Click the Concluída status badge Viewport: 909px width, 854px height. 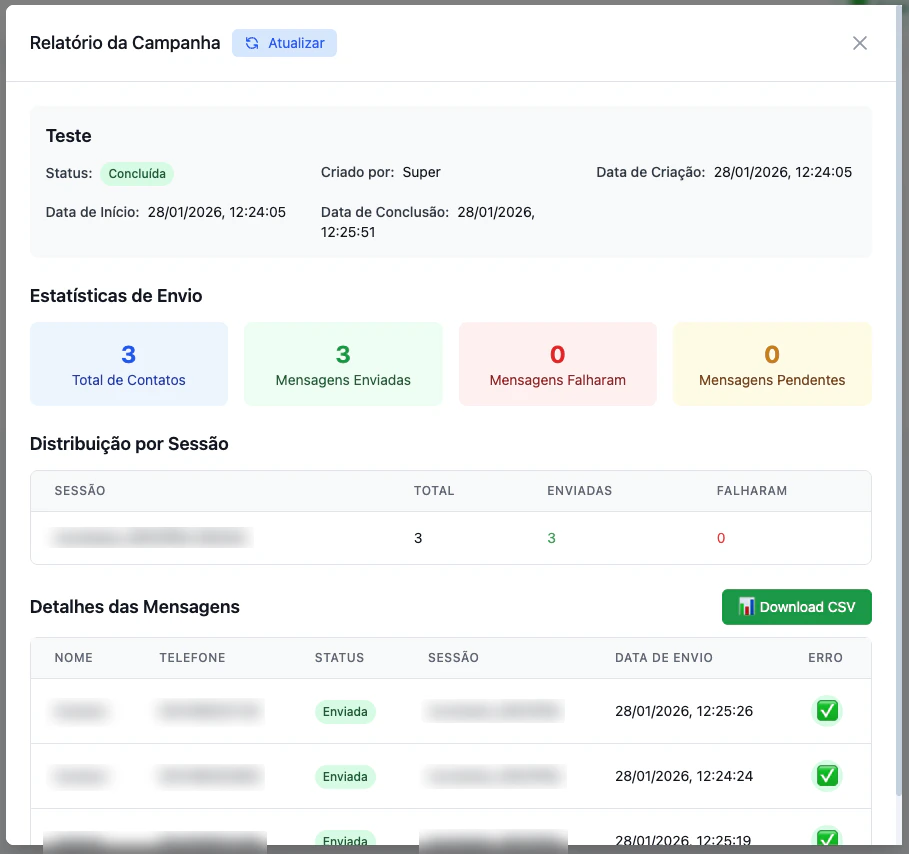pyautogui.click(x=137, y=173)
